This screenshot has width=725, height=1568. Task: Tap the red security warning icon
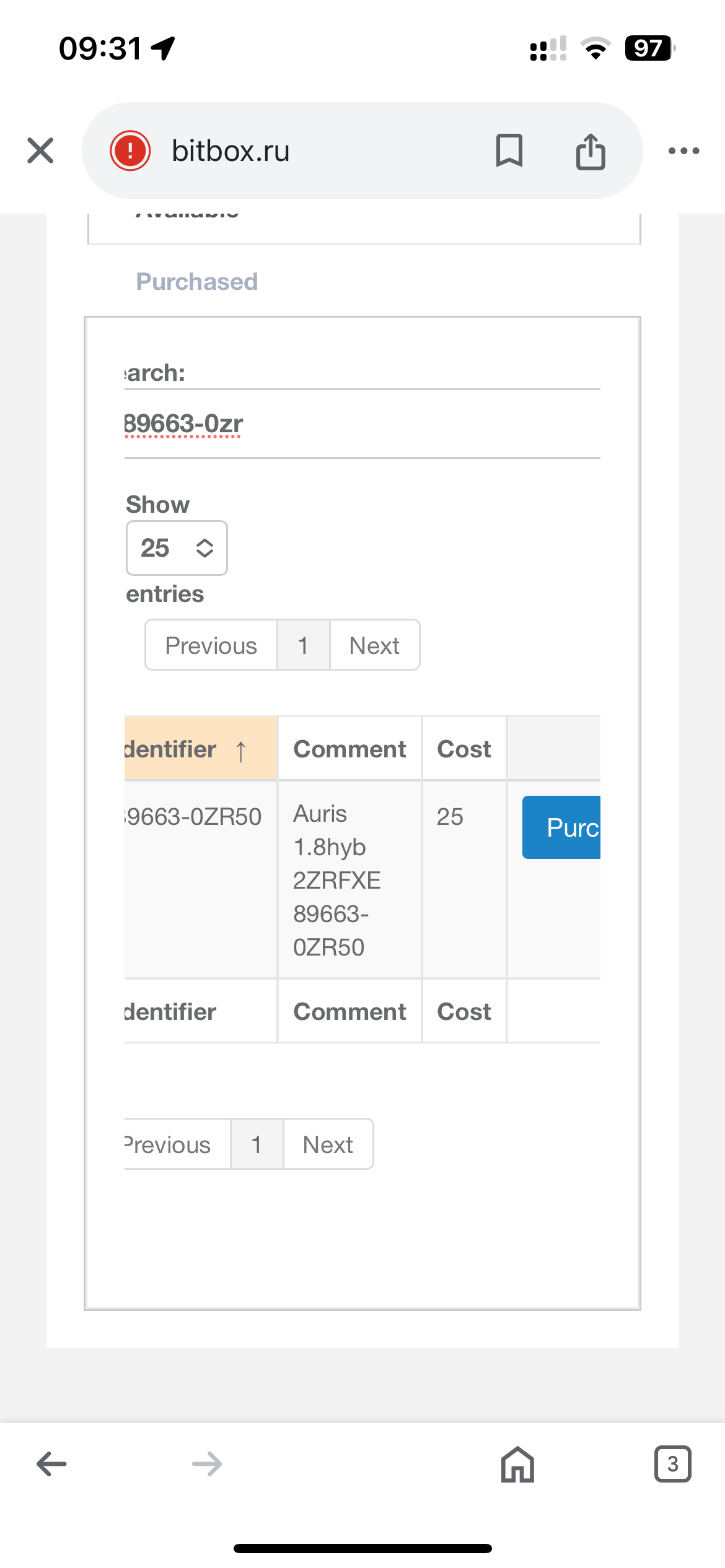click(x=130, y=150)
